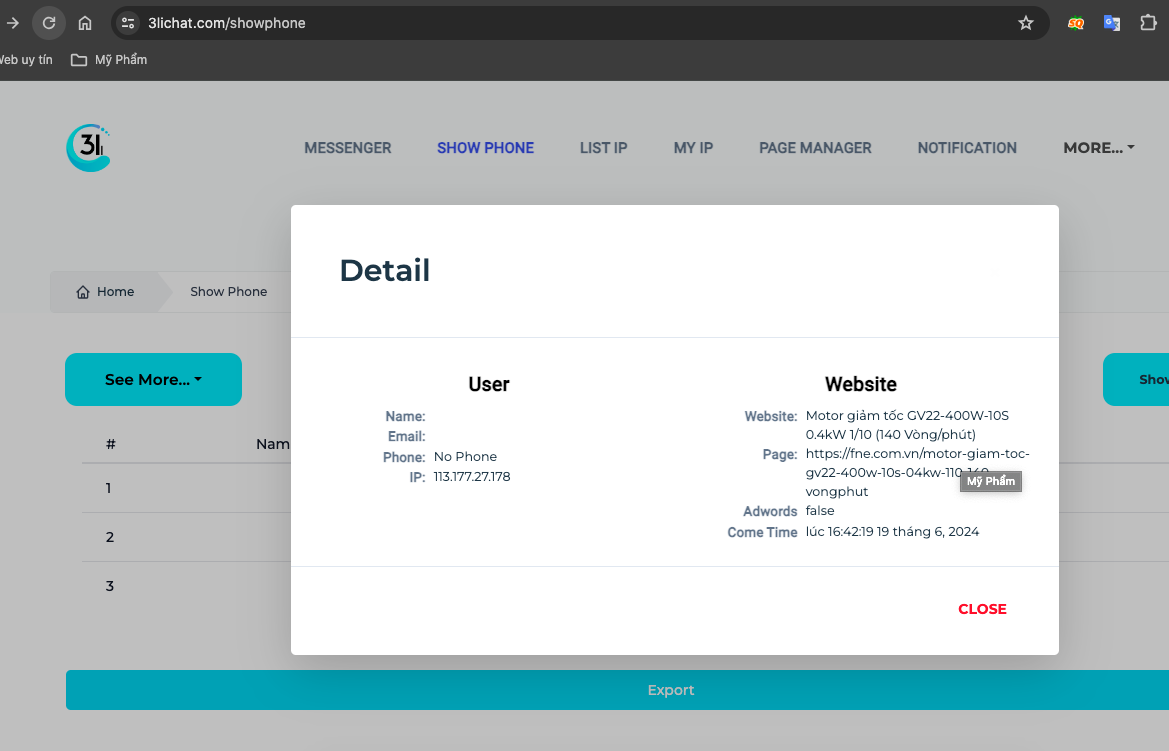The height and width of the screenshot is (751, 1169).
Task: Open the Mỹ Phẩm bookmarks folder
Action: (x=109, y=60)
